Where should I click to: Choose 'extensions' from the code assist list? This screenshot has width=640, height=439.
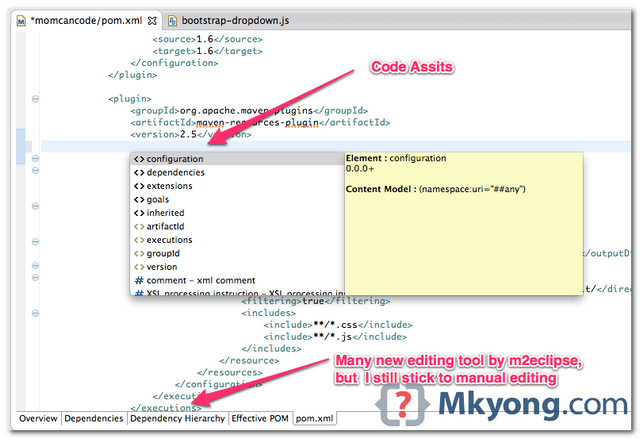[237, 186]
